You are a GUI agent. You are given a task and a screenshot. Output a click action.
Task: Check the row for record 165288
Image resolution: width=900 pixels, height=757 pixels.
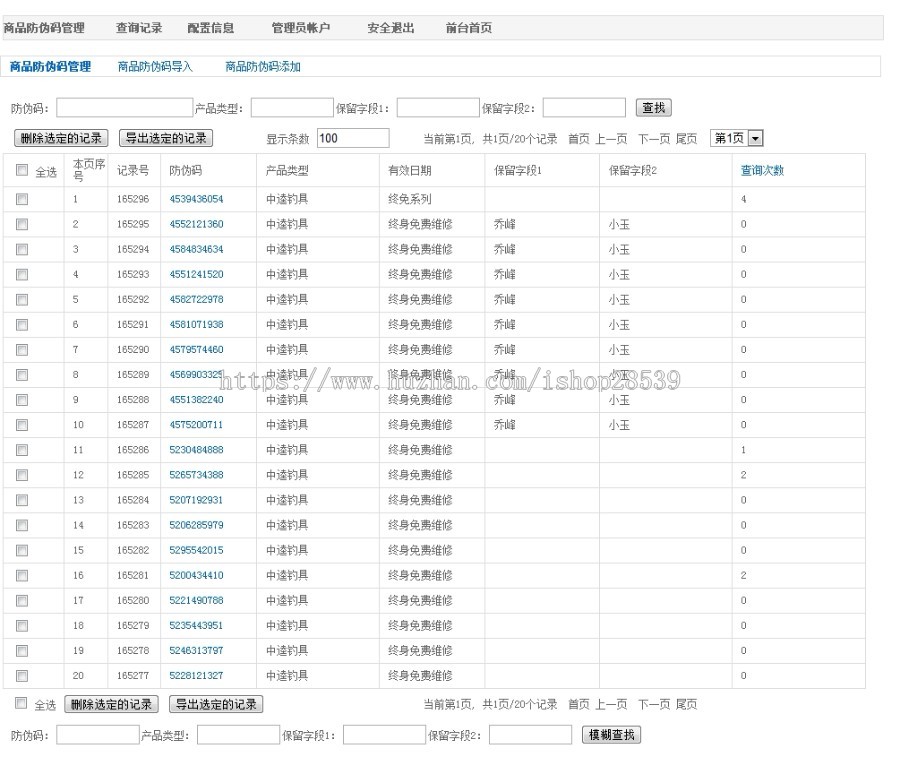coord(22,400)
